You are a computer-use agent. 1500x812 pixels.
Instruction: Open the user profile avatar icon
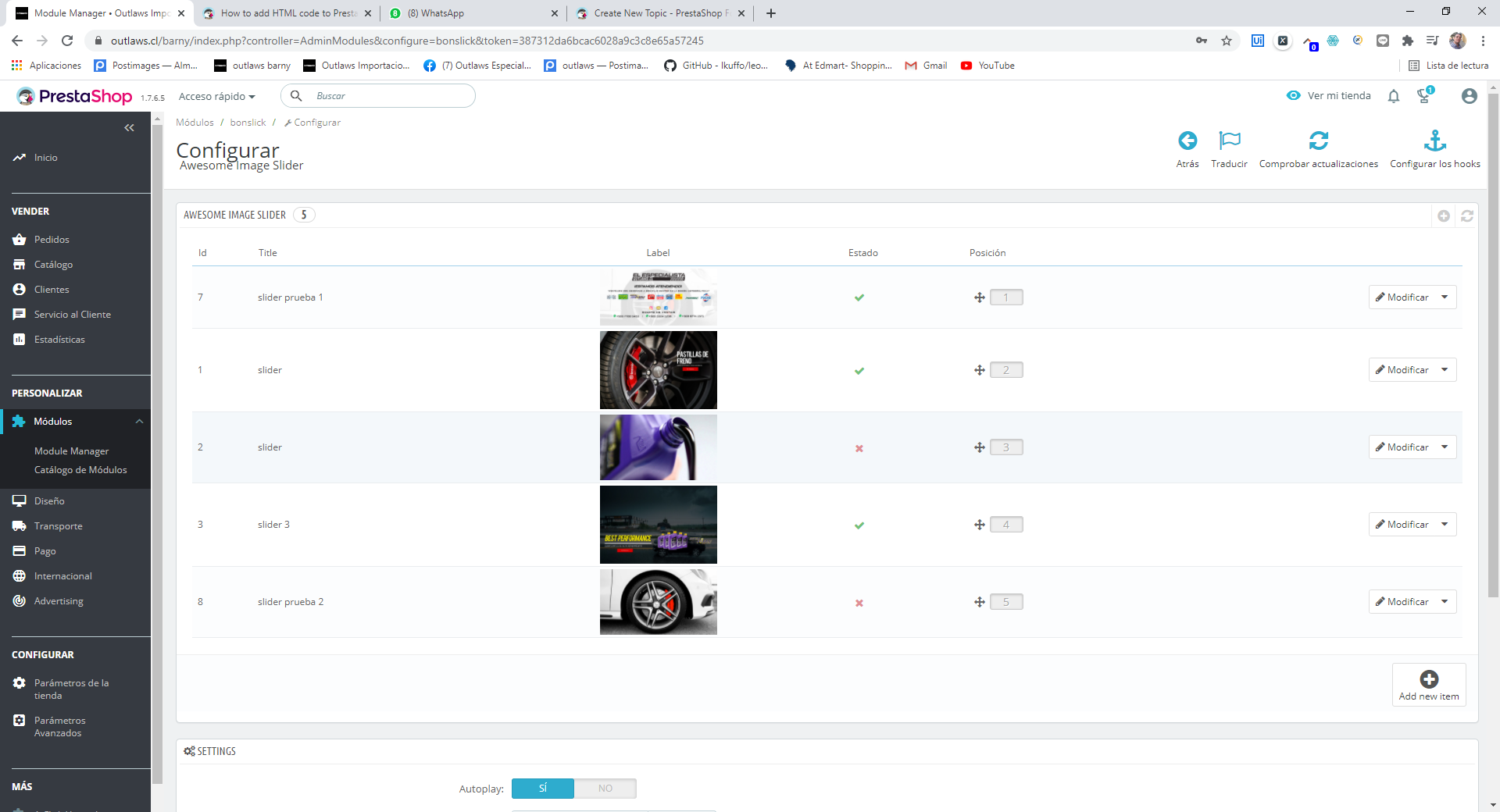click(1470, 96)
